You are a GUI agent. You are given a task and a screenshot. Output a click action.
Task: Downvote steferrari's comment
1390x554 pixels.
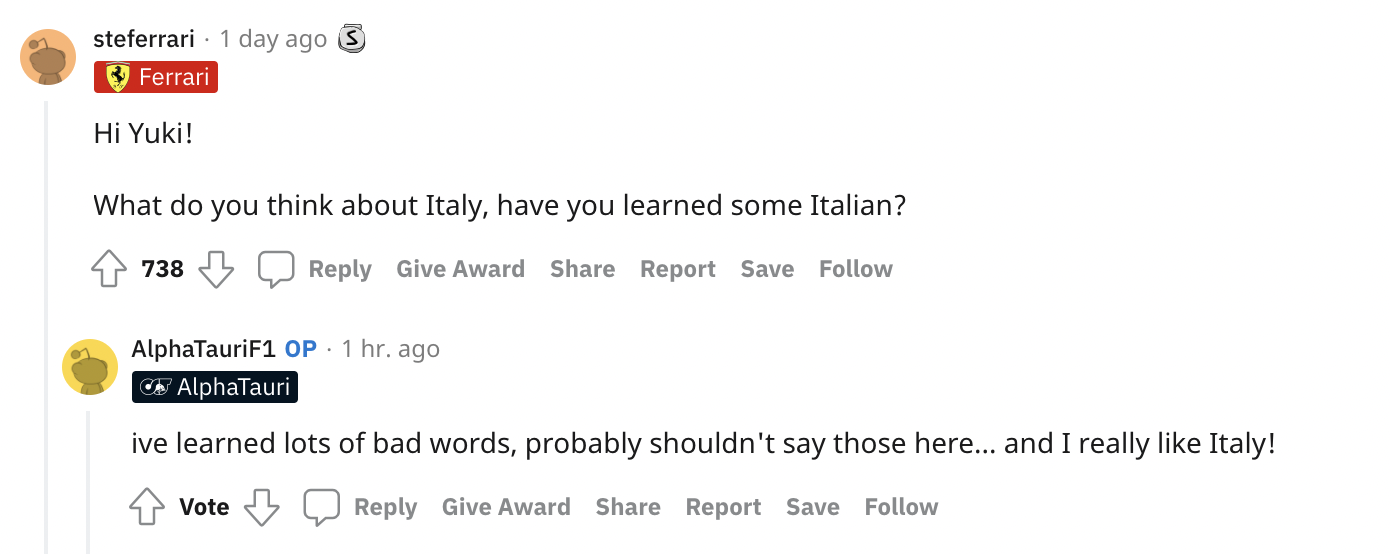coord(216,269)
